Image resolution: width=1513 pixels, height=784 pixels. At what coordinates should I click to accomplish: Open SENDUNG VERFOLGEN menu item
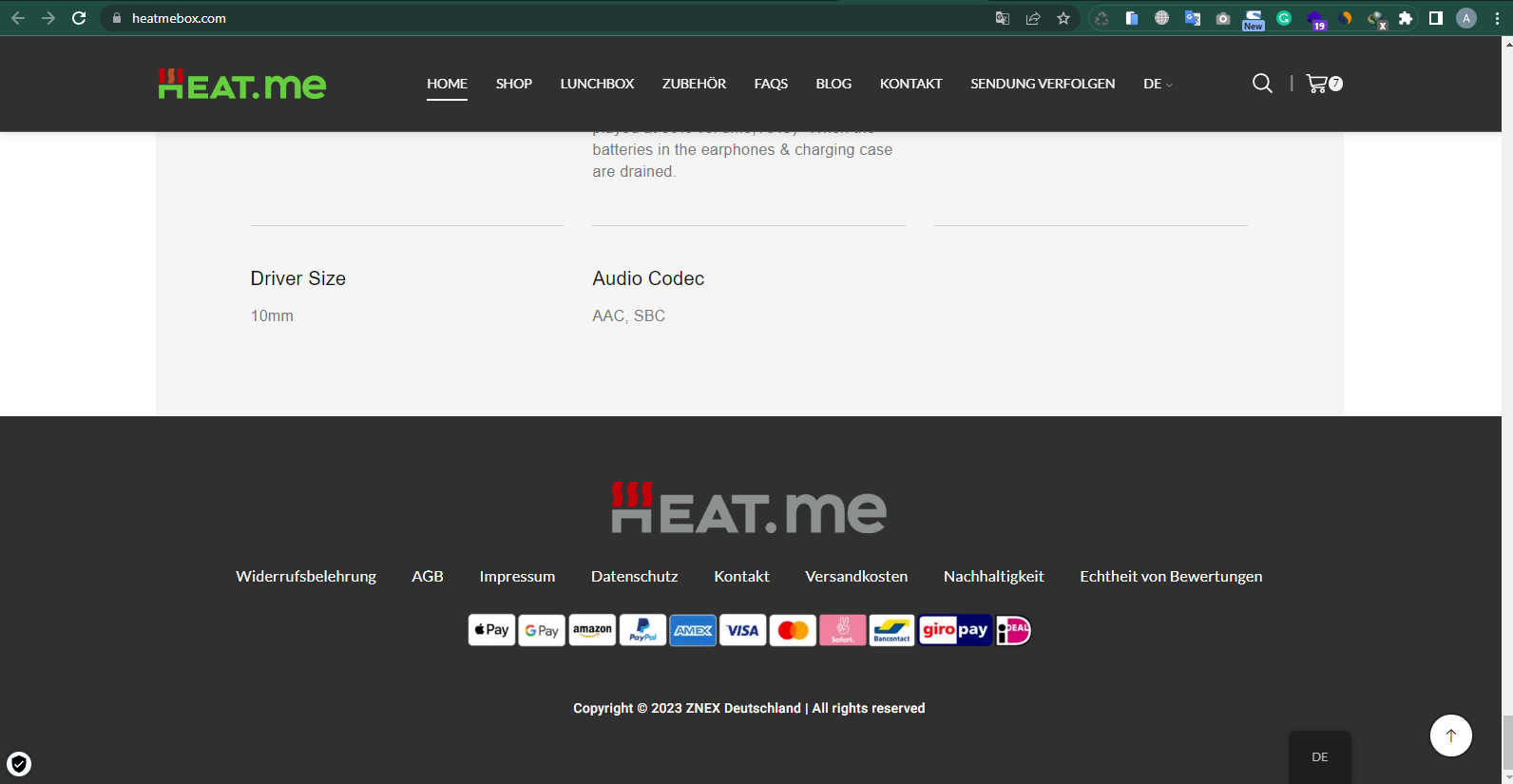[1043, 84]
